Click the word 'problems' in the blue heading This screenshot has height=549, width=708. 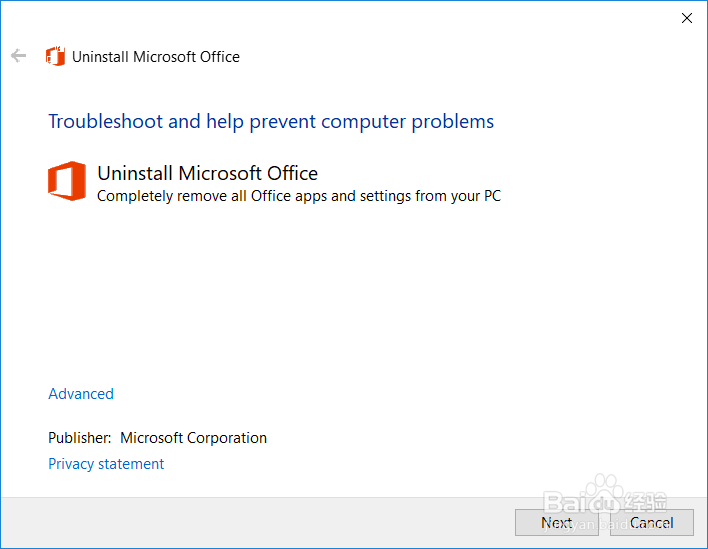454,122
